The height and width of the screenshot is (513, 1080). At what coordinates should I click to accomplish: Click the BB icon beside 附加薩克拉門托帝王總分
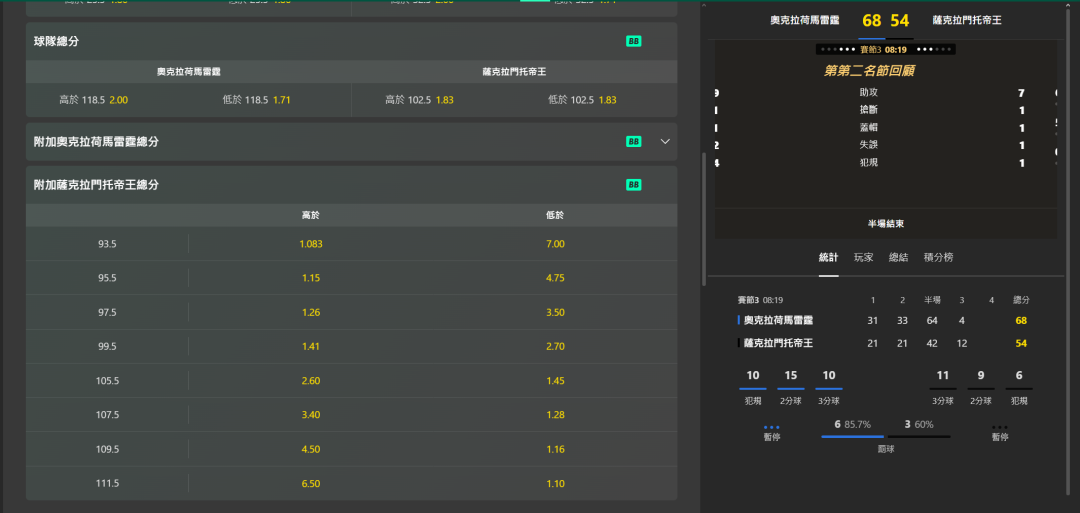coord(634,185)
